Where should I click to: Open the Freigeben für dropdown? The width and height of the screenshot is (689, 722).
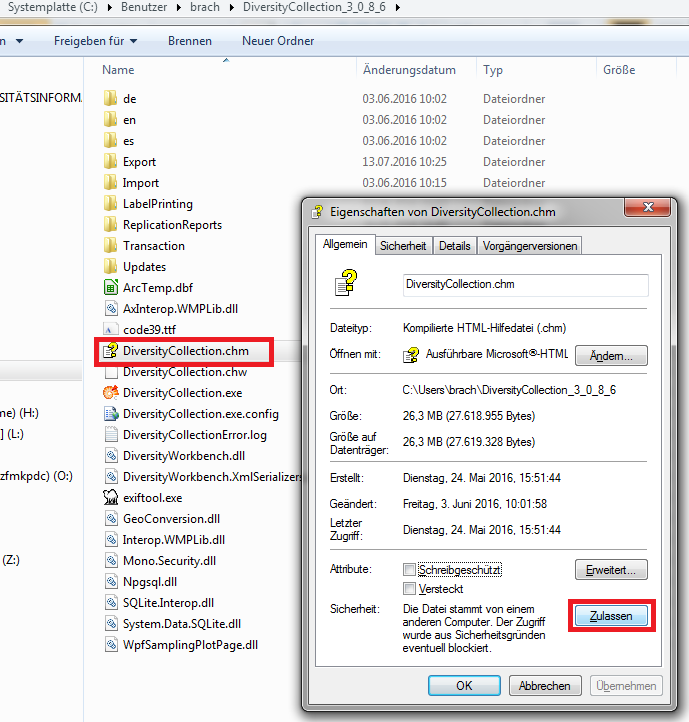click(95, 41)
